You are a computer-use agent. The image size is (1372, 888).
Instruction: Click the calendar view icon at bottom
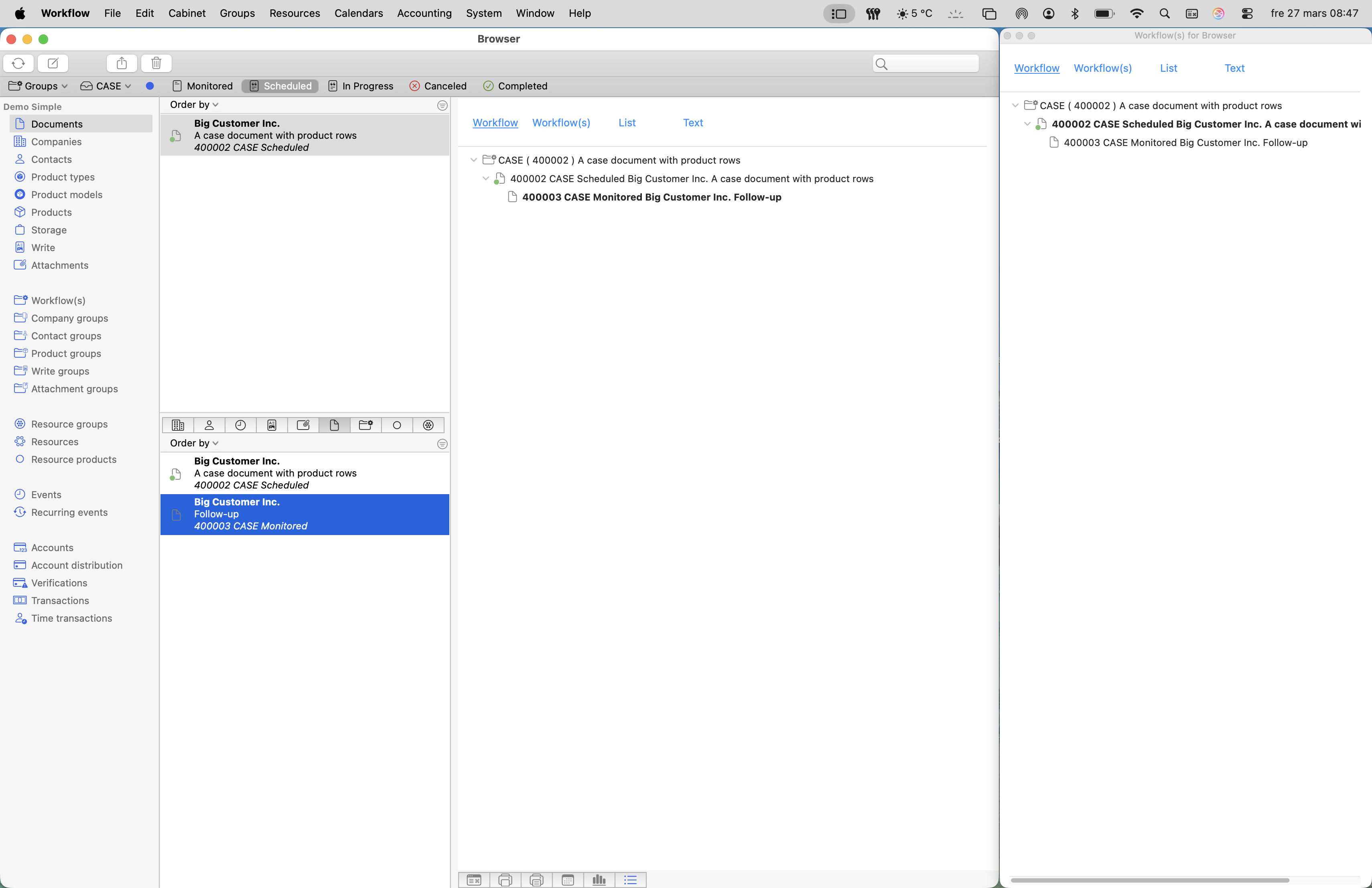tap(568, 879)
